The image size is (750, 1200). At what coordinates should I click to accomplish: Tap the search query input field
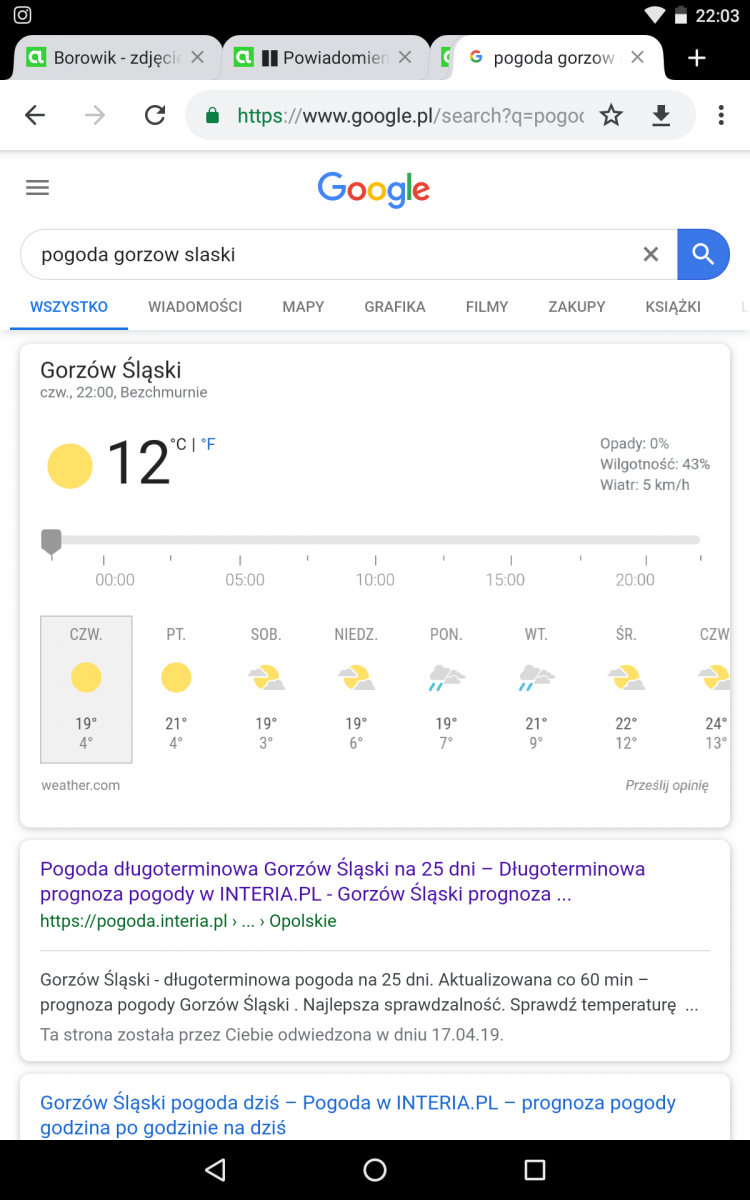tap(330, 255)
